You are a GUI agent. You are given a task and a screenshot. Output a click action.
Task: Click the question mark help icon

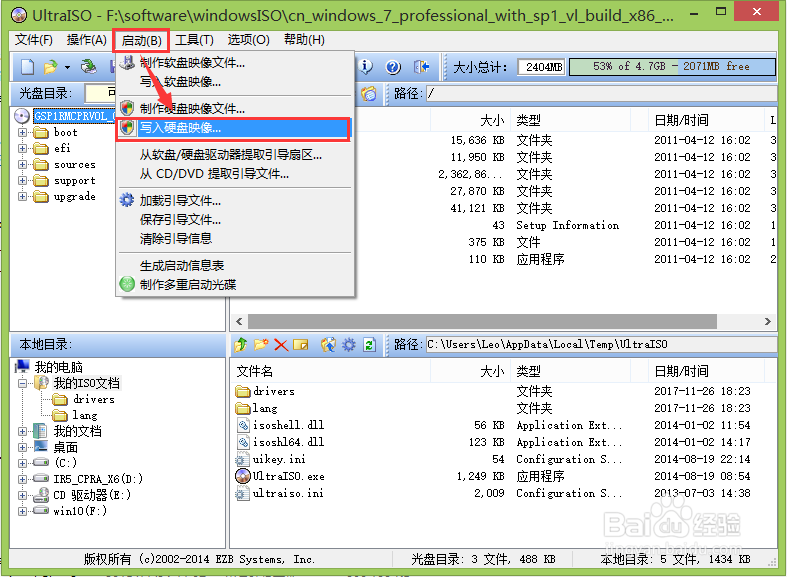tap(393, 67)
